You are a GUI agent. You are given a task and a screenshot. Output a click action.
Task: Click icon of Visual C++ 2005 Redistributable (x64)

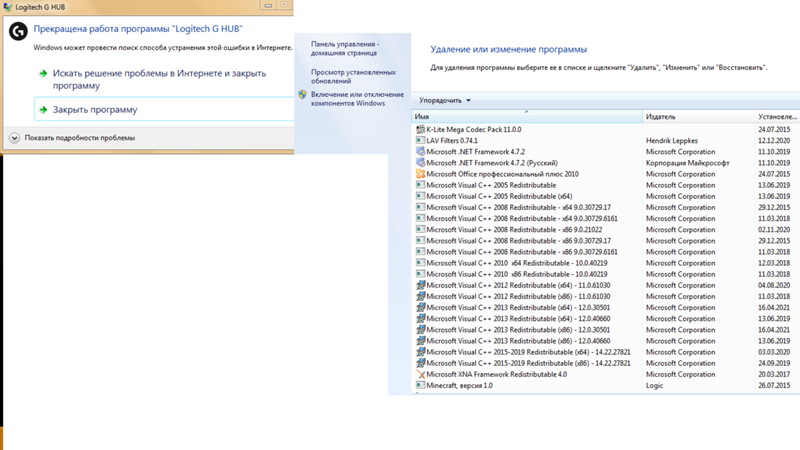(420, 196)
